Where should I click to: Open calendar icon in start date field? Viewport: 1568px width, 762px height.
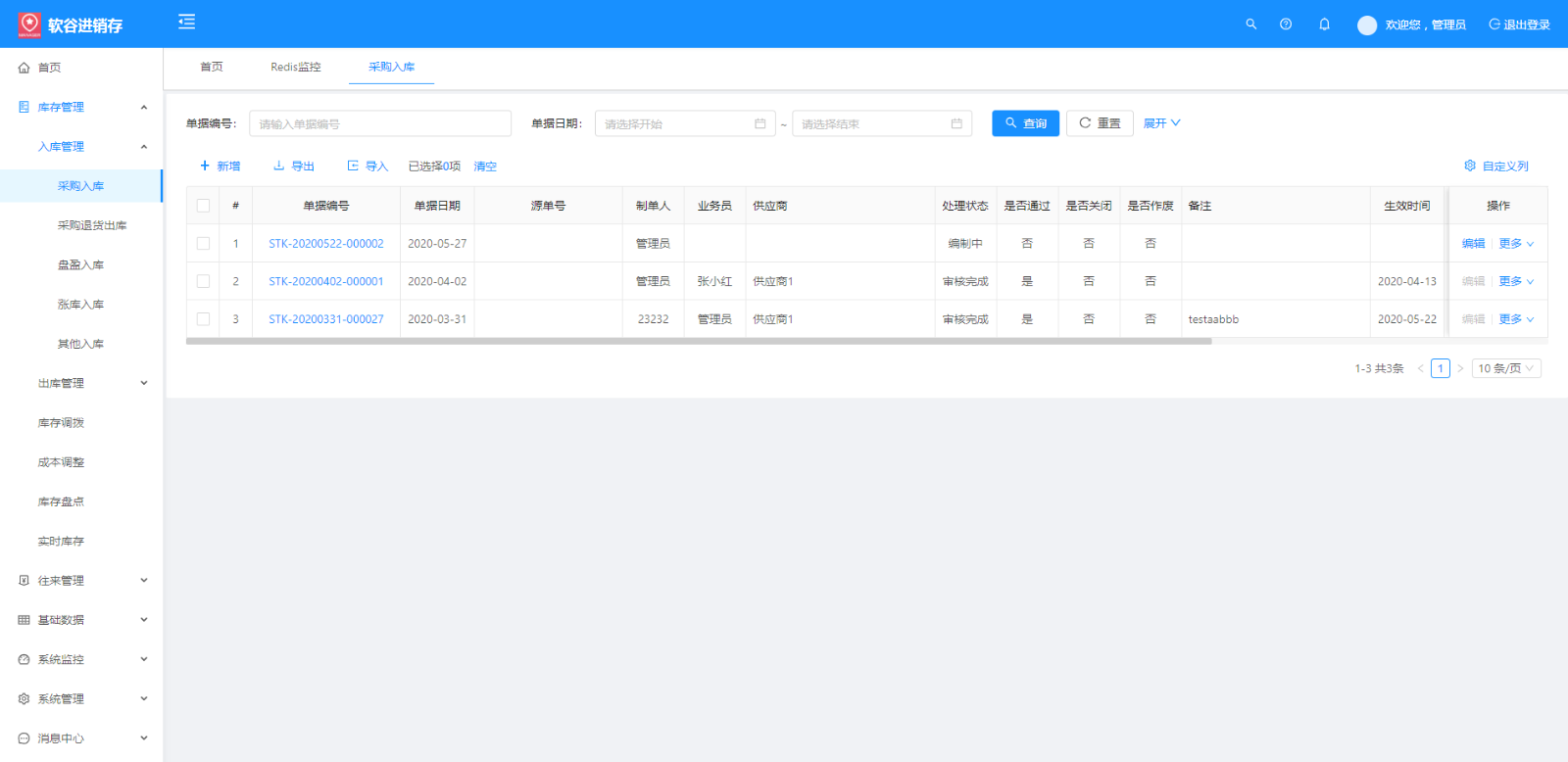click(759, 123)
